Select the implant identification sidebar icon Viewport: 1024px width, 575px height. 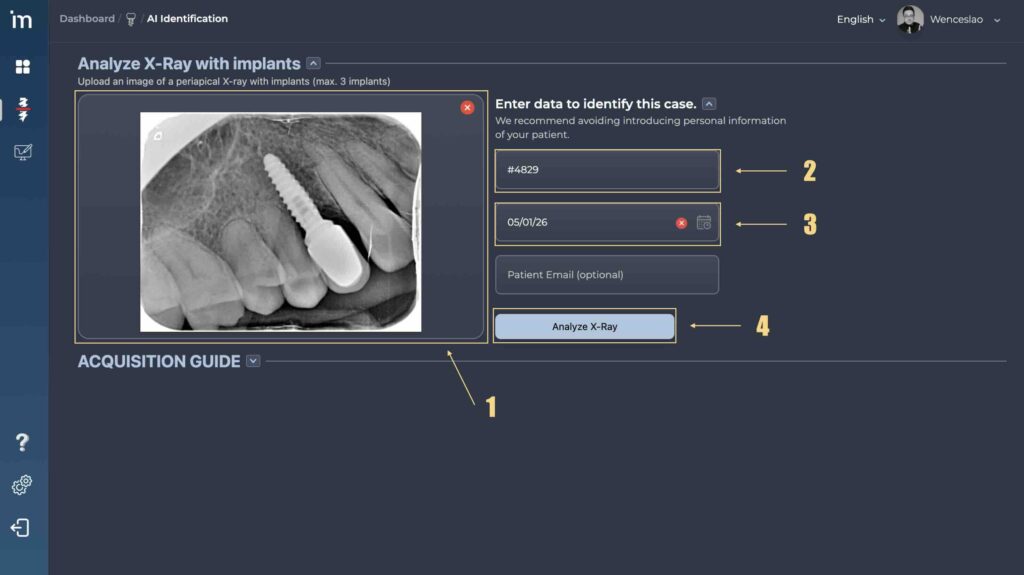(22, 110)
